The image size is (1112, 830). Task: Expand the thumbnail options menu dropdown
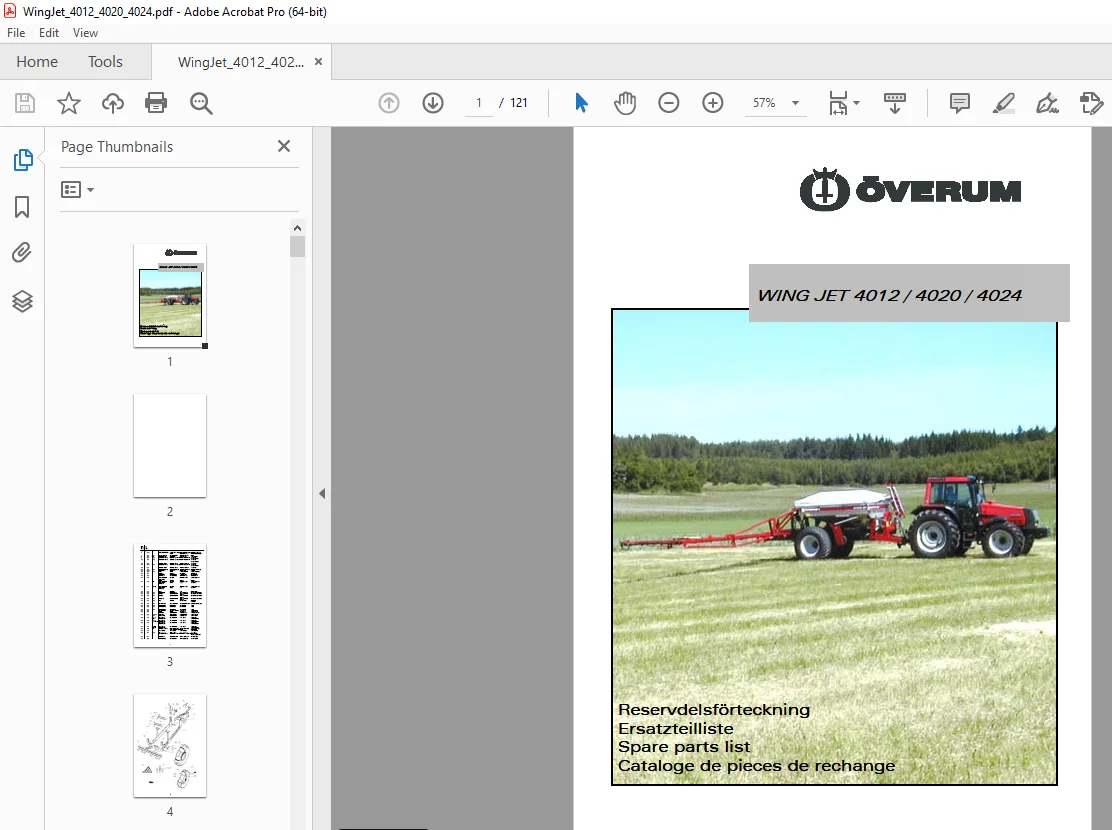(77, 190)
